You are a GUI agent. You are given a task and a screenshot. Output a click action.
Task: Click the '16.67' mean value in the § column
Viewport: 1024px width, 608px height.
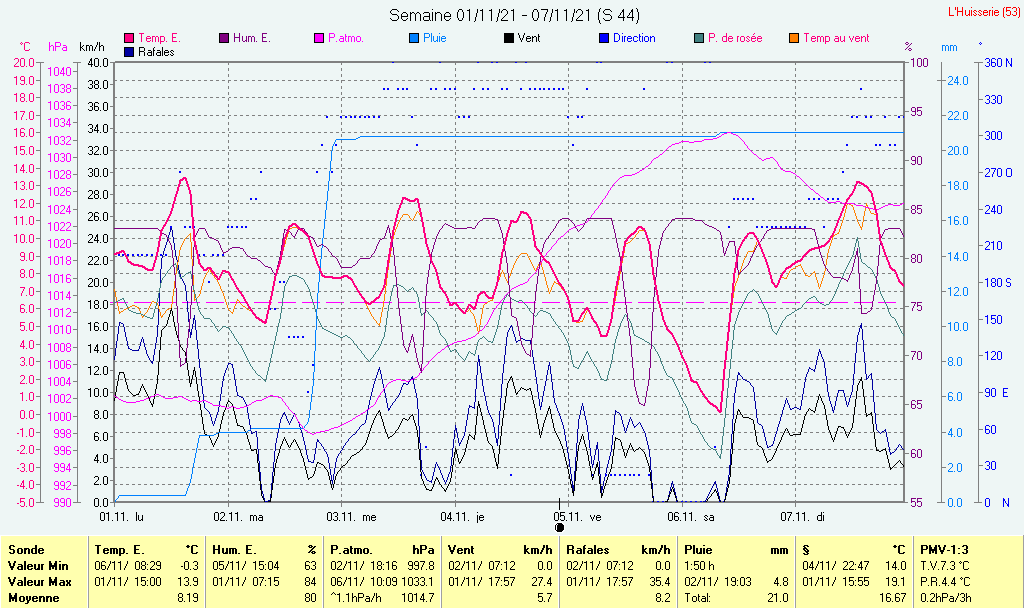pyautogui.click(x=893, y=598)
